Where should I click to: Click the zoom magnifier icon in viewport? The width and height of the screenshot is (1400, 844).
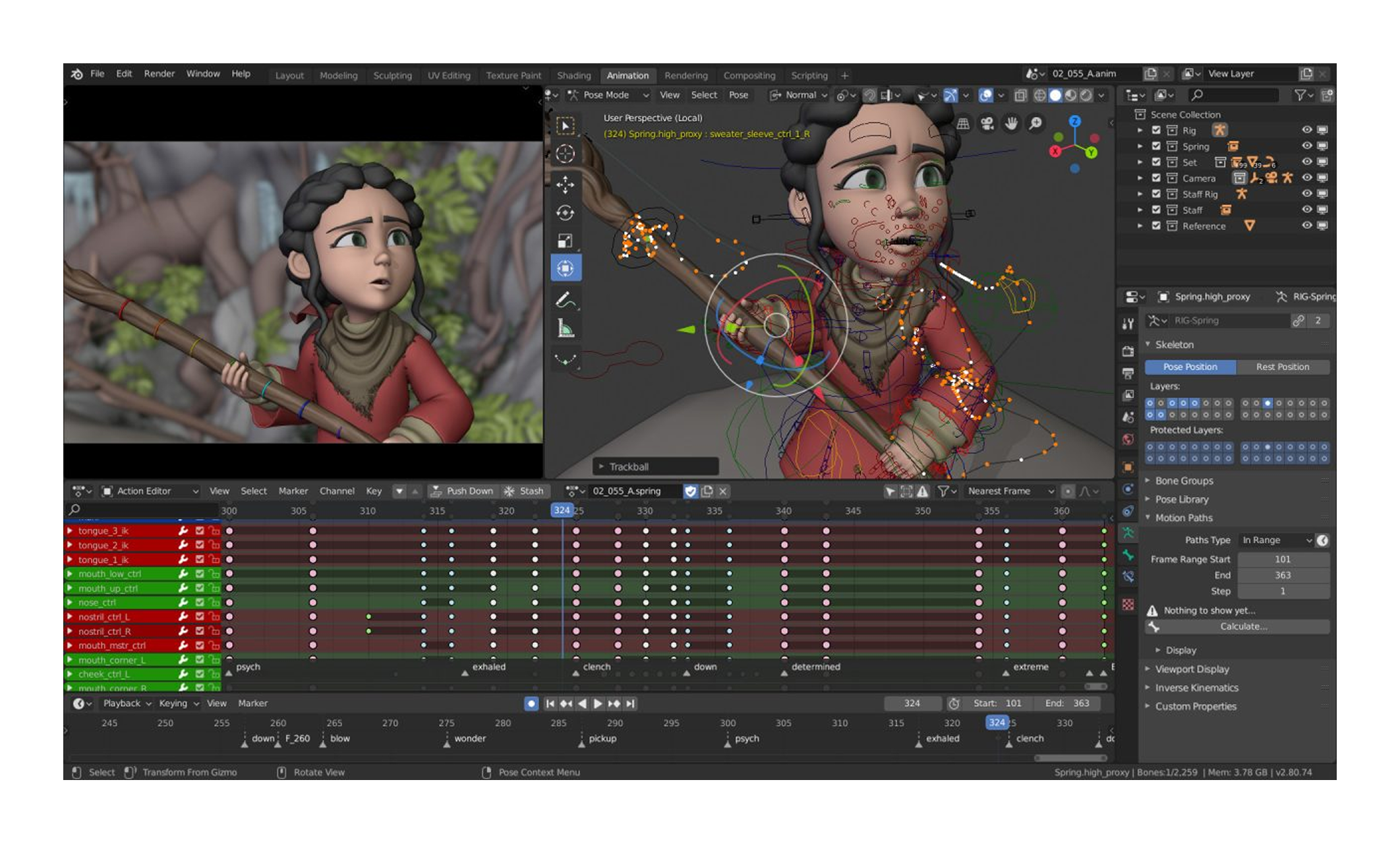click(x=1035, y=123)
